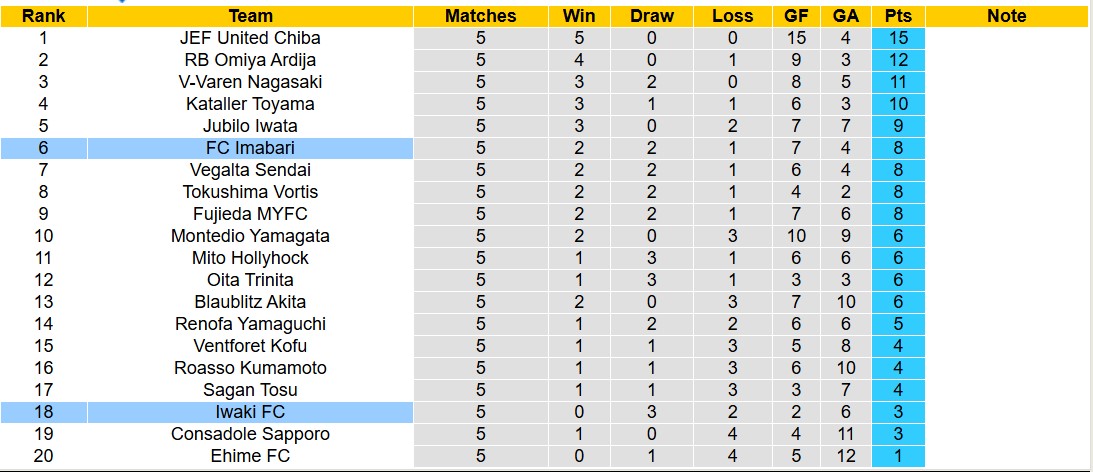This screenshot has width=1093, height=472.
Task: Select the highlighted FC Imabari row
Action: (x=250, y=148)
